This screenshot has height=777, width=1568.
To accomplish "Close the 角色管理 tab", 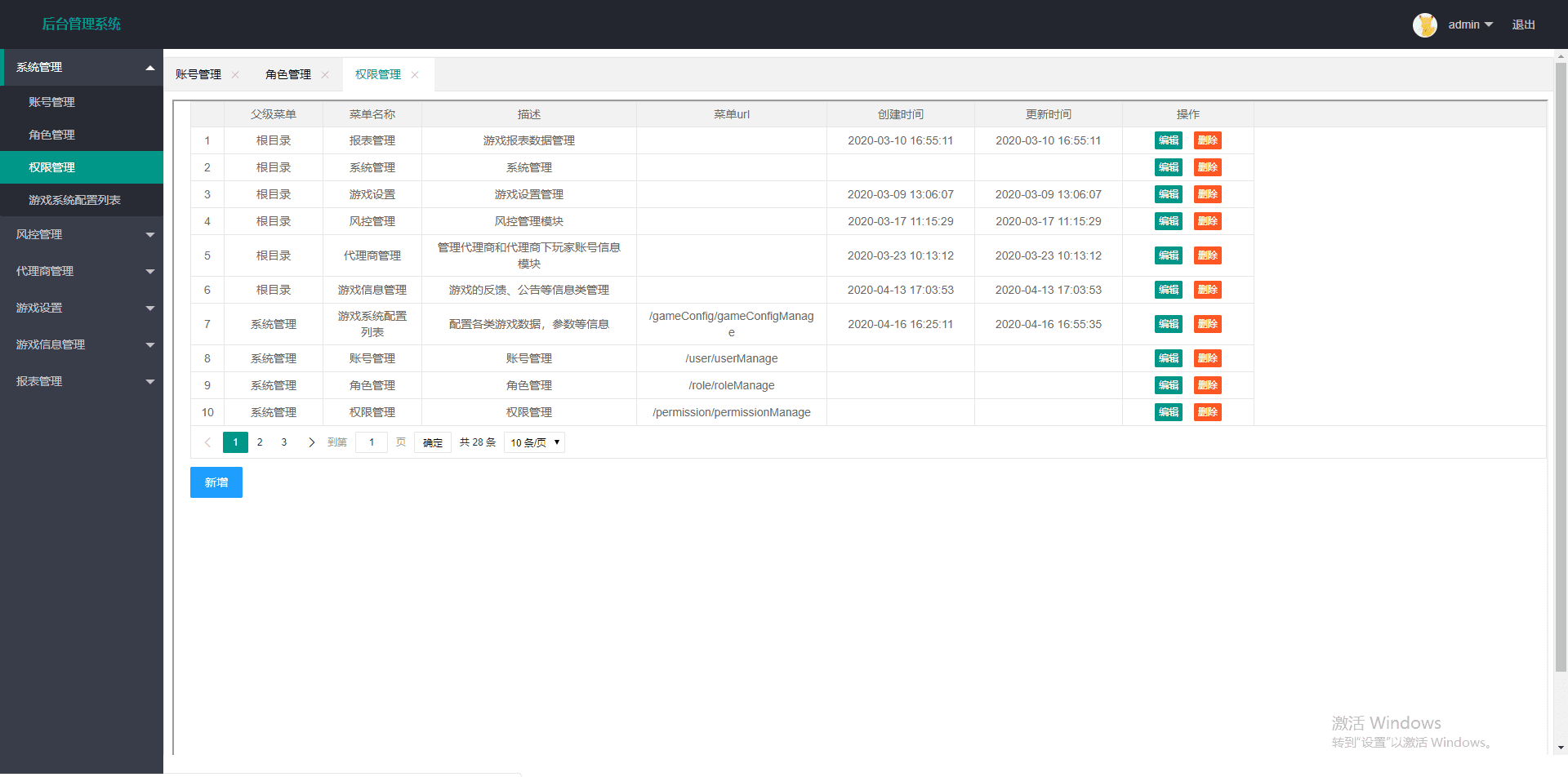I will point(325,75).
